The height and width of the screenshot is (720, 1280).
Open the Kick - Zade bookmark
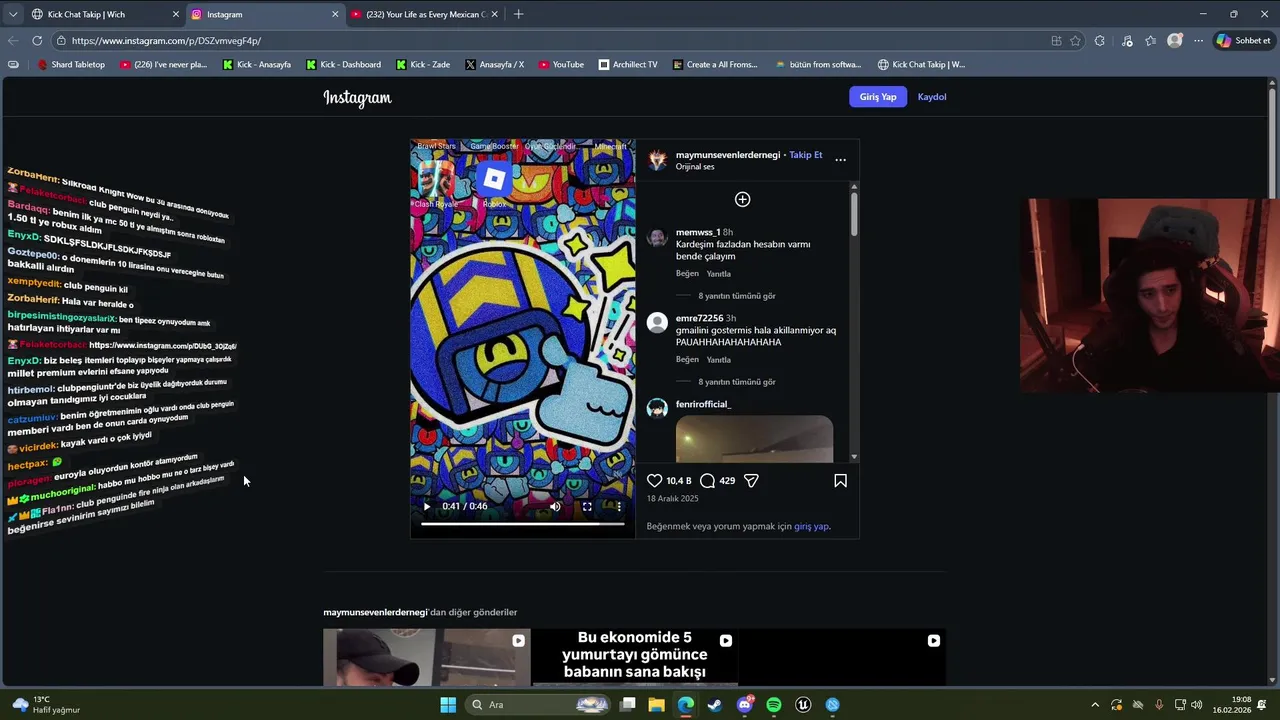[423, 65]
